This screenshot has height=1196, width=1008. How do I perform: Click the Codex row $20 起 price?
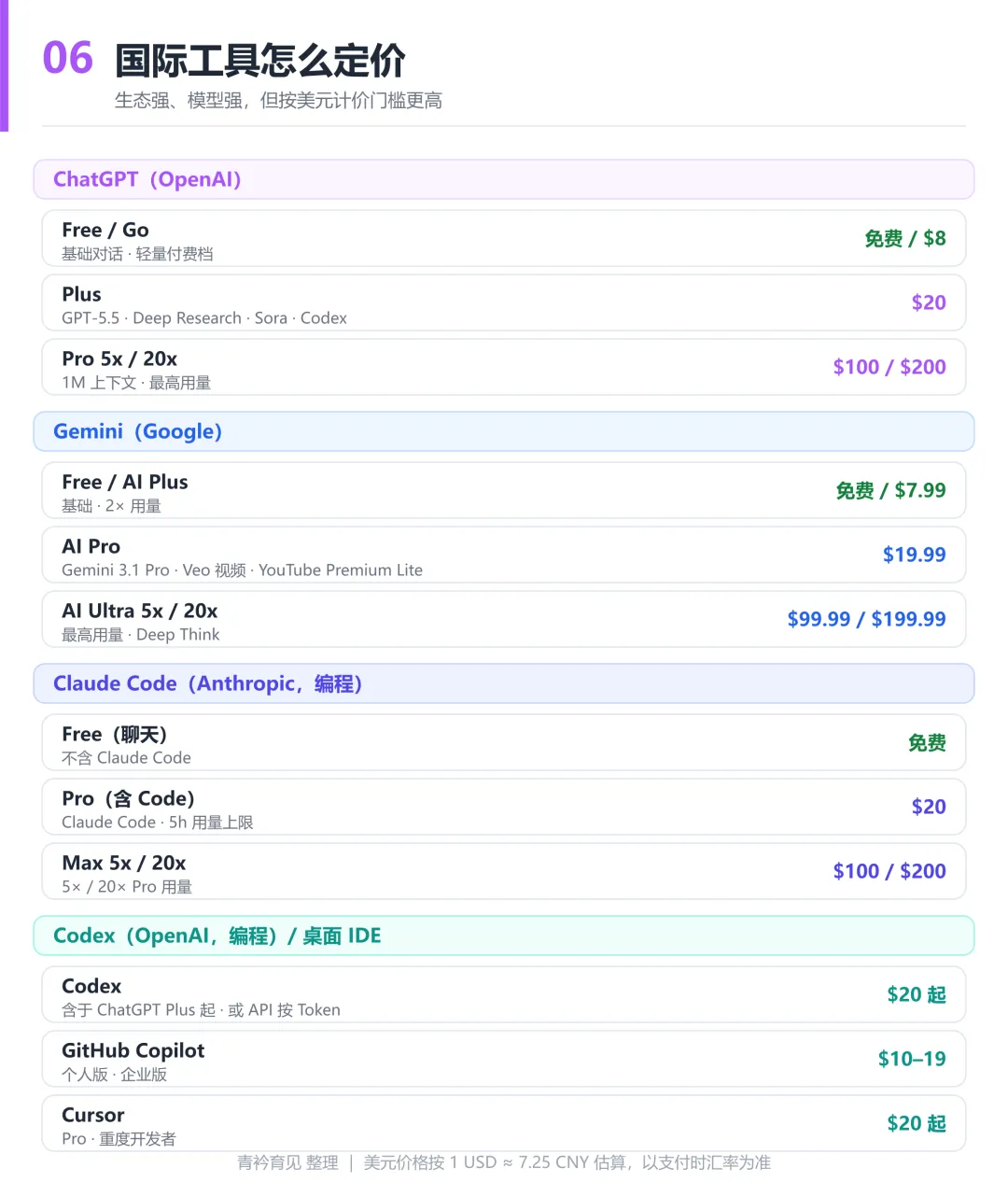tap(917, 994)
